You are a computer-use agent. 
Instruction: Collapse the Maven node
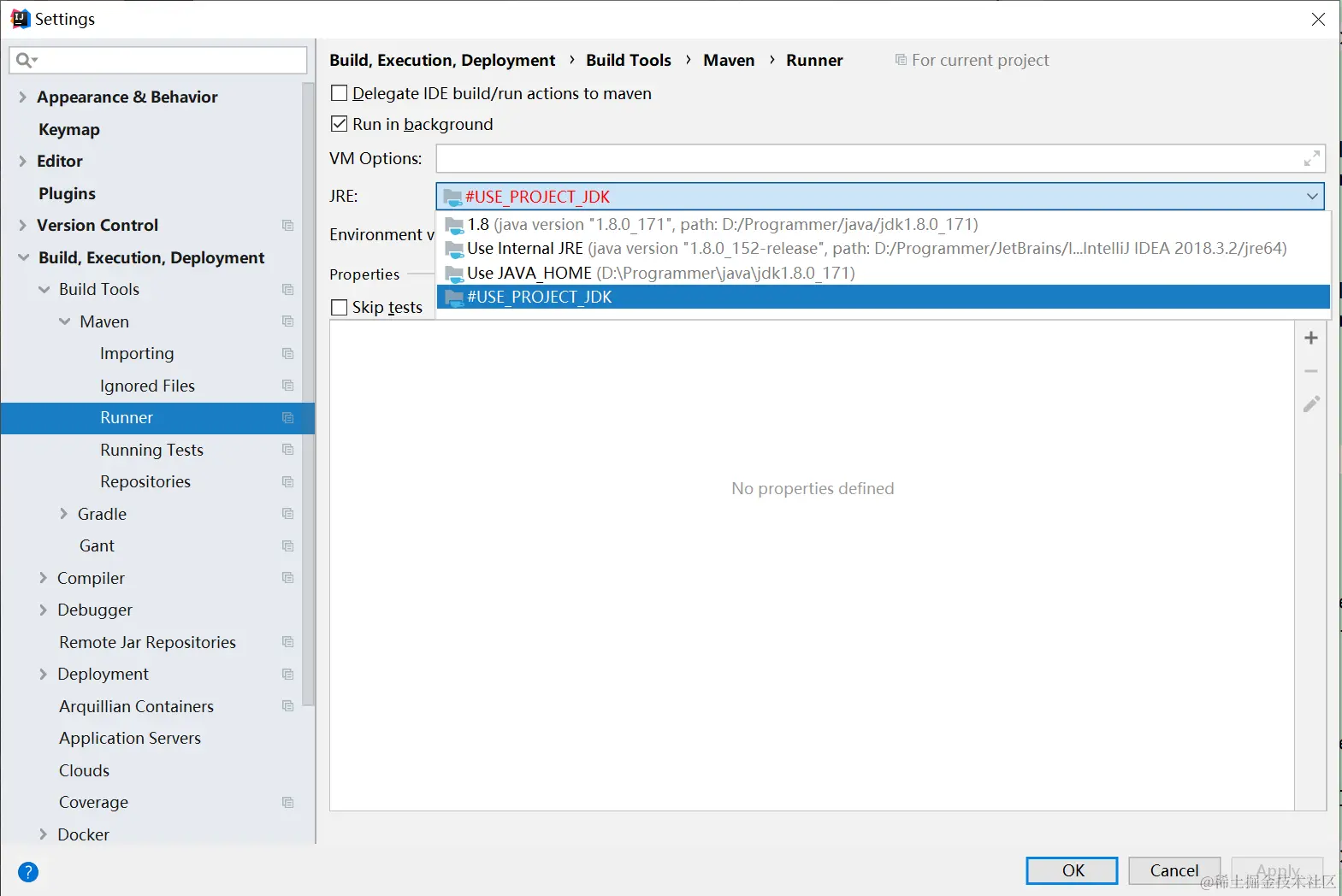tap(64, 321)
